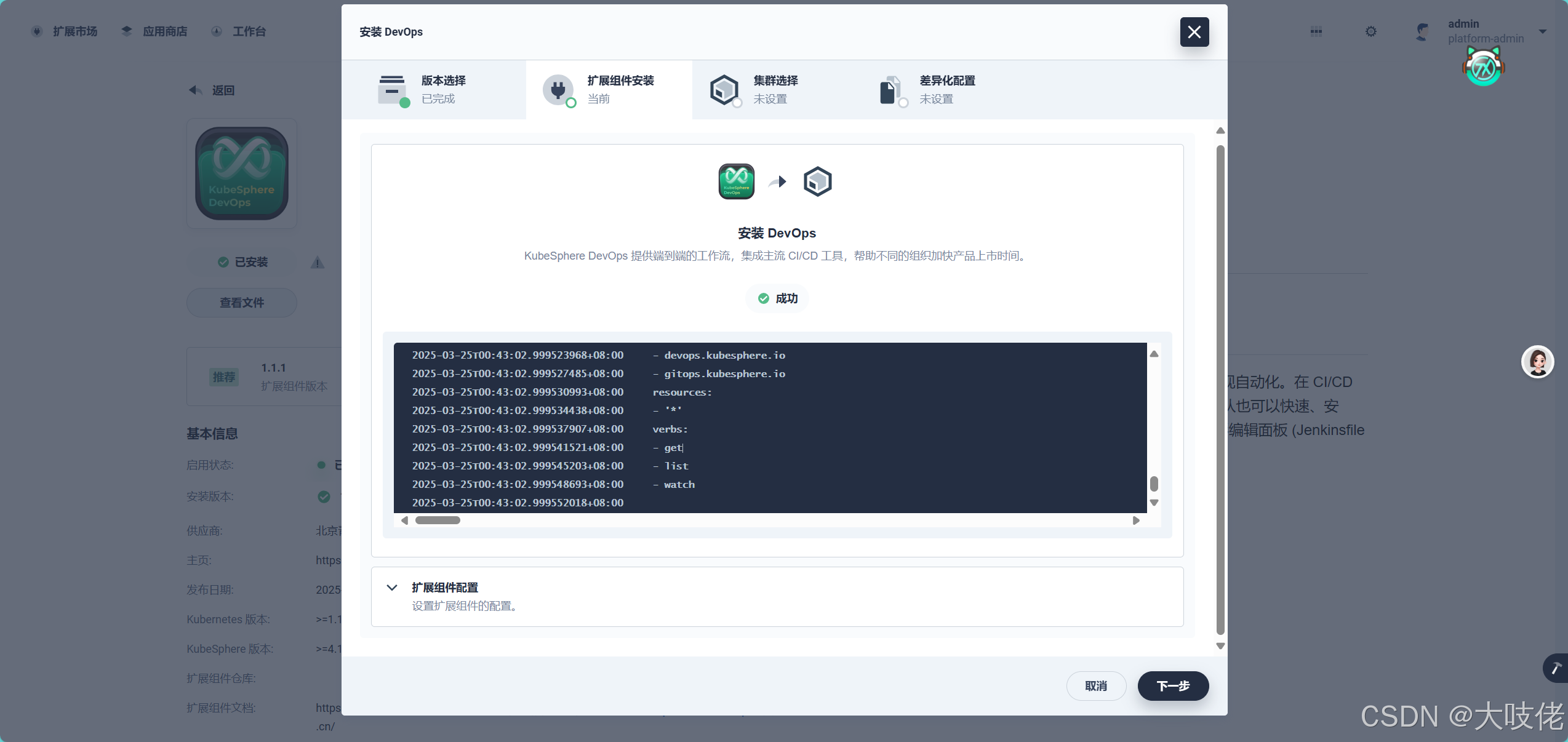Click the cube icon on 集群选择 step
Screen dimensions: 1568x742
[724, 90]
